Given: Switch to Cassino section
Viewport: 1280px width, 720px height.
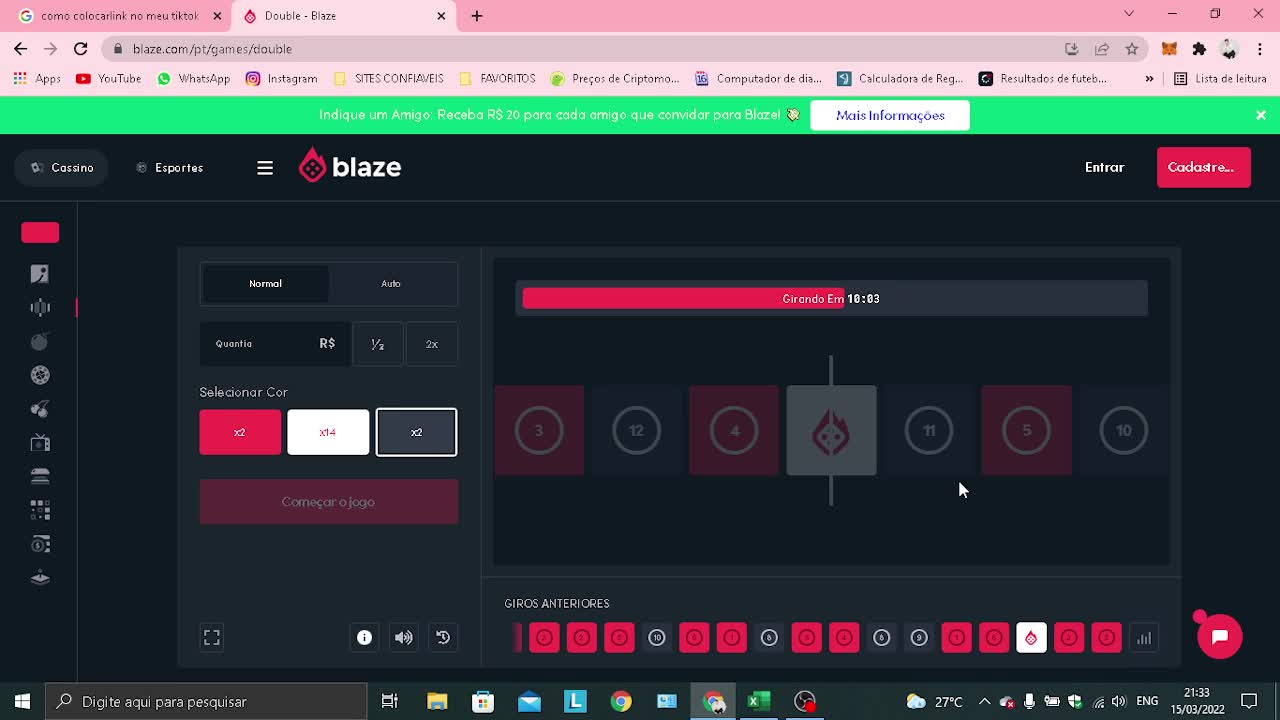Looking at the screenshot, I should [62, 168].
